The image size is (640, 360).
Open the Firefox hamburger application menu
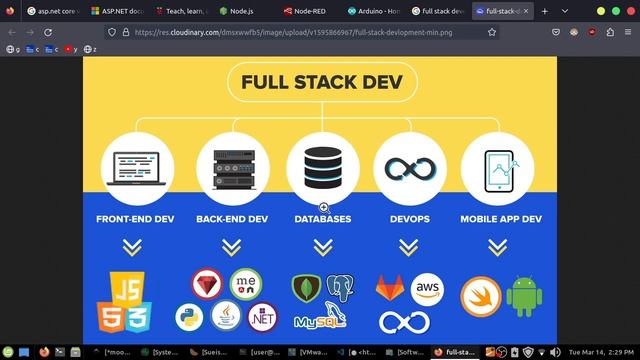tap(628, 32)
